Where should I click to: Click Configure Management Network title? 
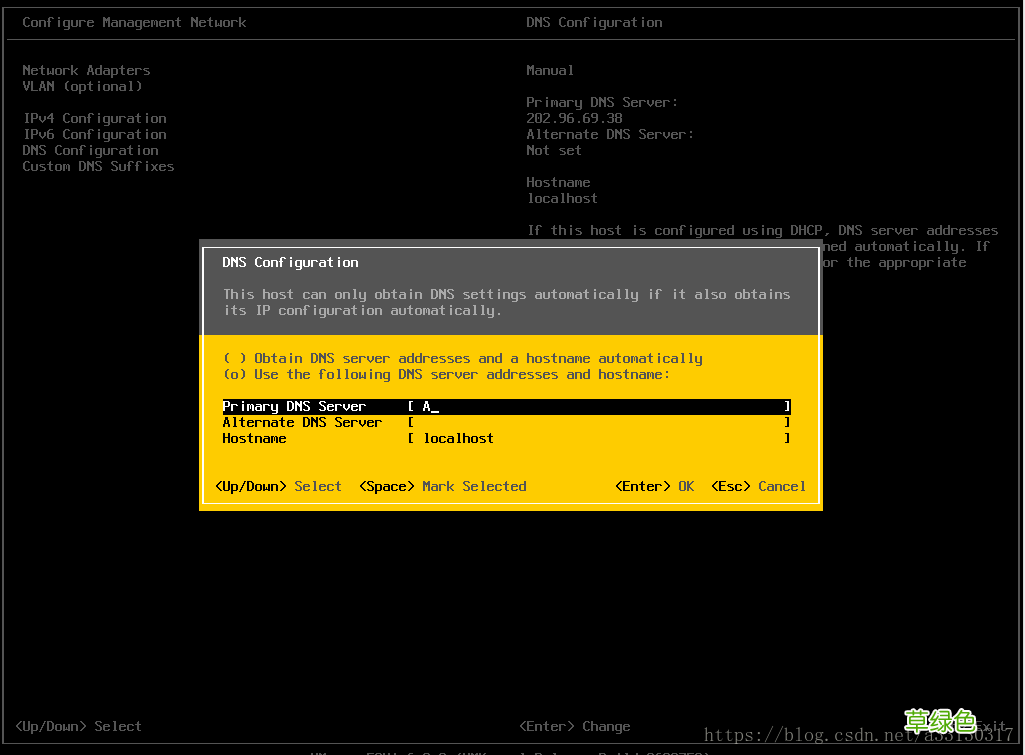pyautogui.click(x=135, y=22)
